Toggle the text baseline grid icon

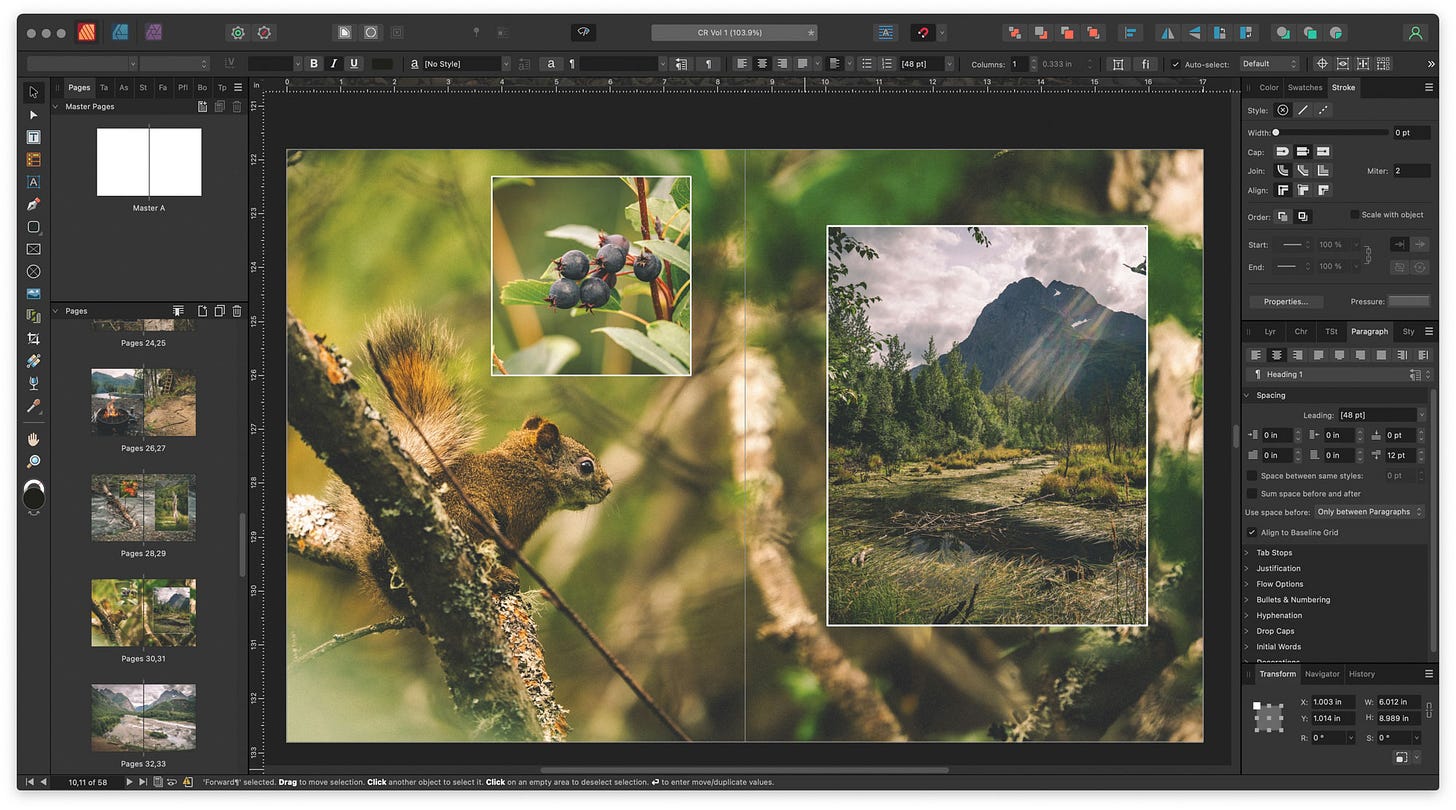pos(886,33)
